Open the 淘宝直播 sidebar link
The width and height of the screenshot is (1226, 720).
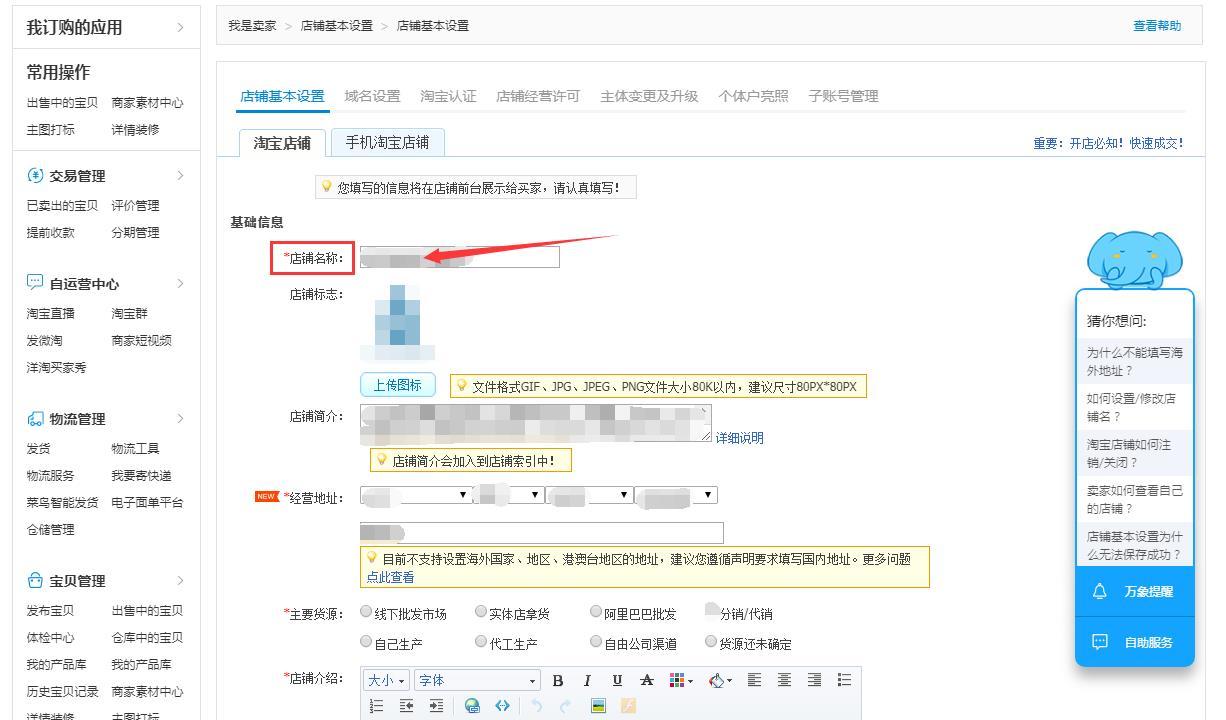point(50,313)
